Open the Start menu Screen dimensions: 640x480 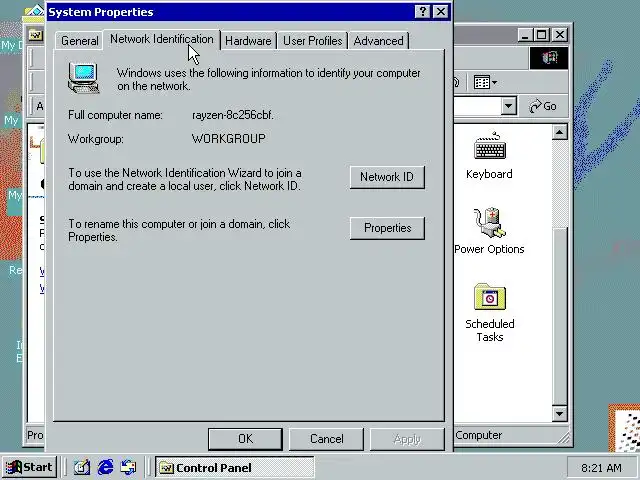tap(29, 467)
